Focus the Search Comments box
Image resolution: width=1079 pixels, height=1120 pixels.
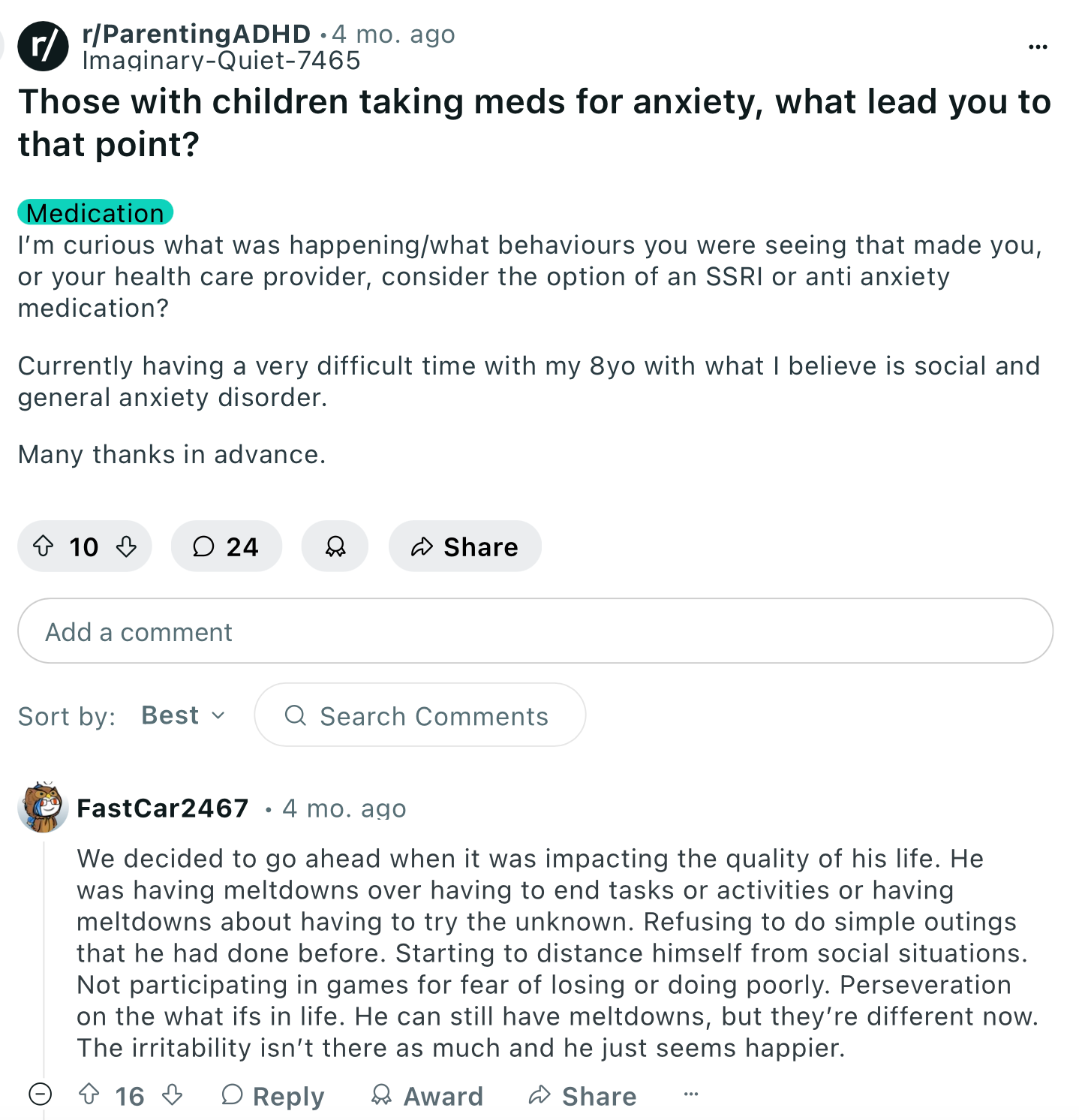point(419,715)
